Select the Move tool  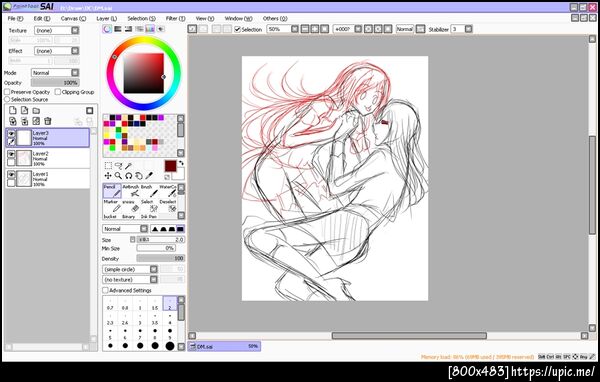[x=108, y=176]
